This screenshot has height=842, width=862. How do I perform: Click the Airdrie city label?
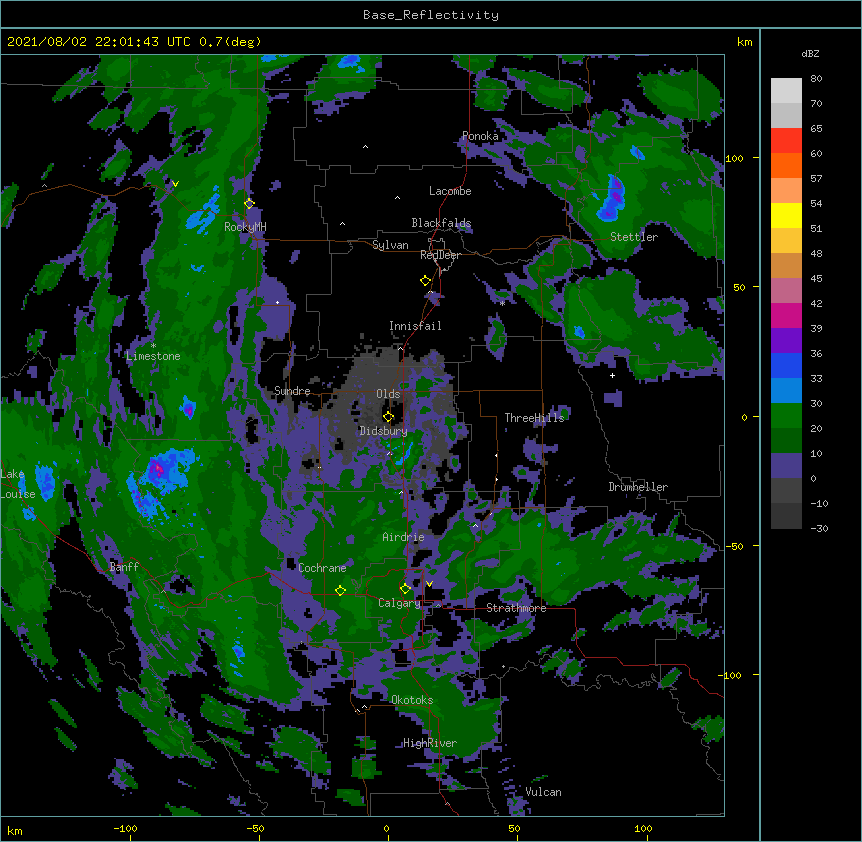pyautogui.click(x=403, y=537)
